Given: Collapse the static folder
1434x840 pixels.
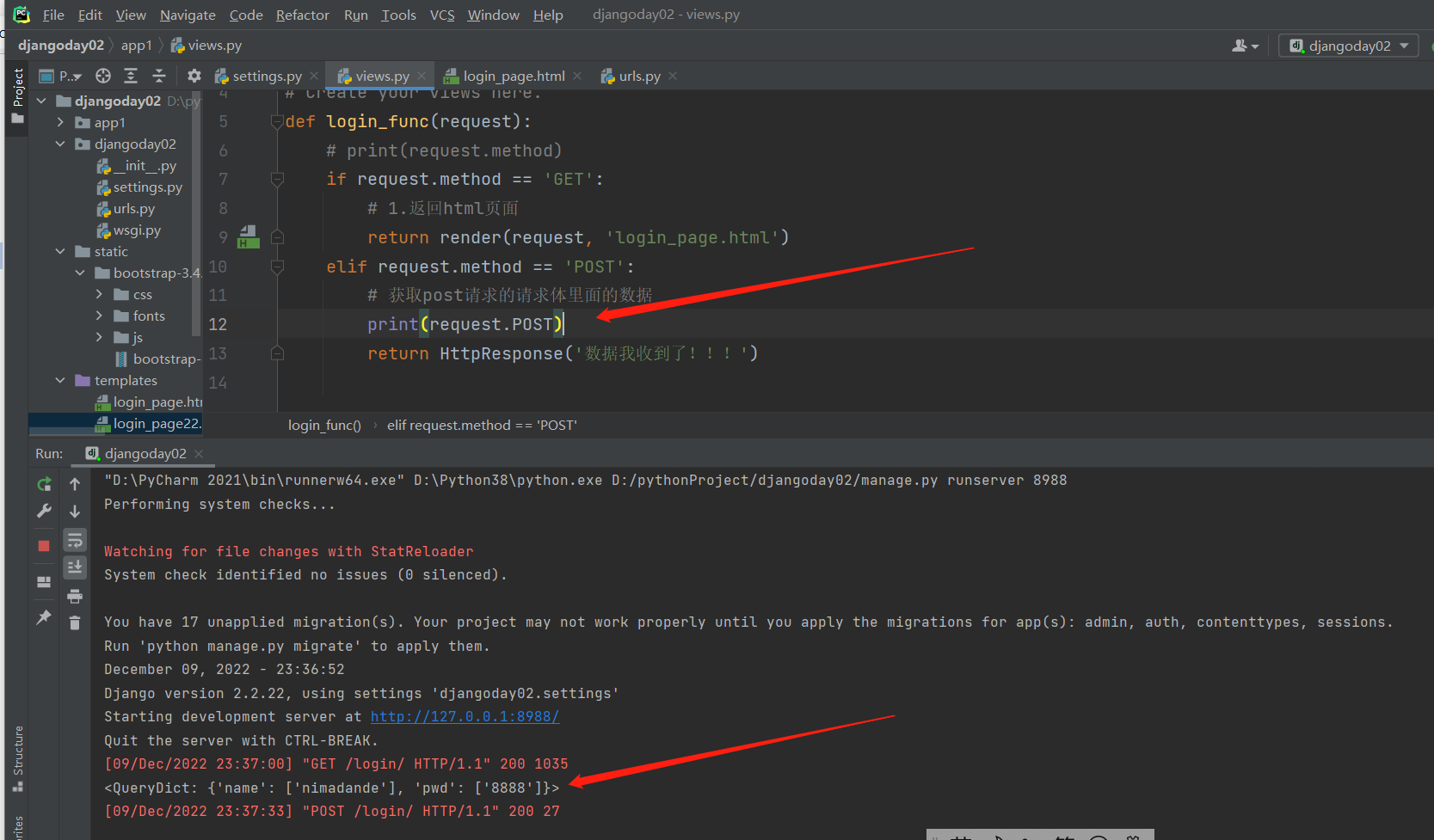Looking at the screenshot, I should pyautogui.click(x=60, y=251).
